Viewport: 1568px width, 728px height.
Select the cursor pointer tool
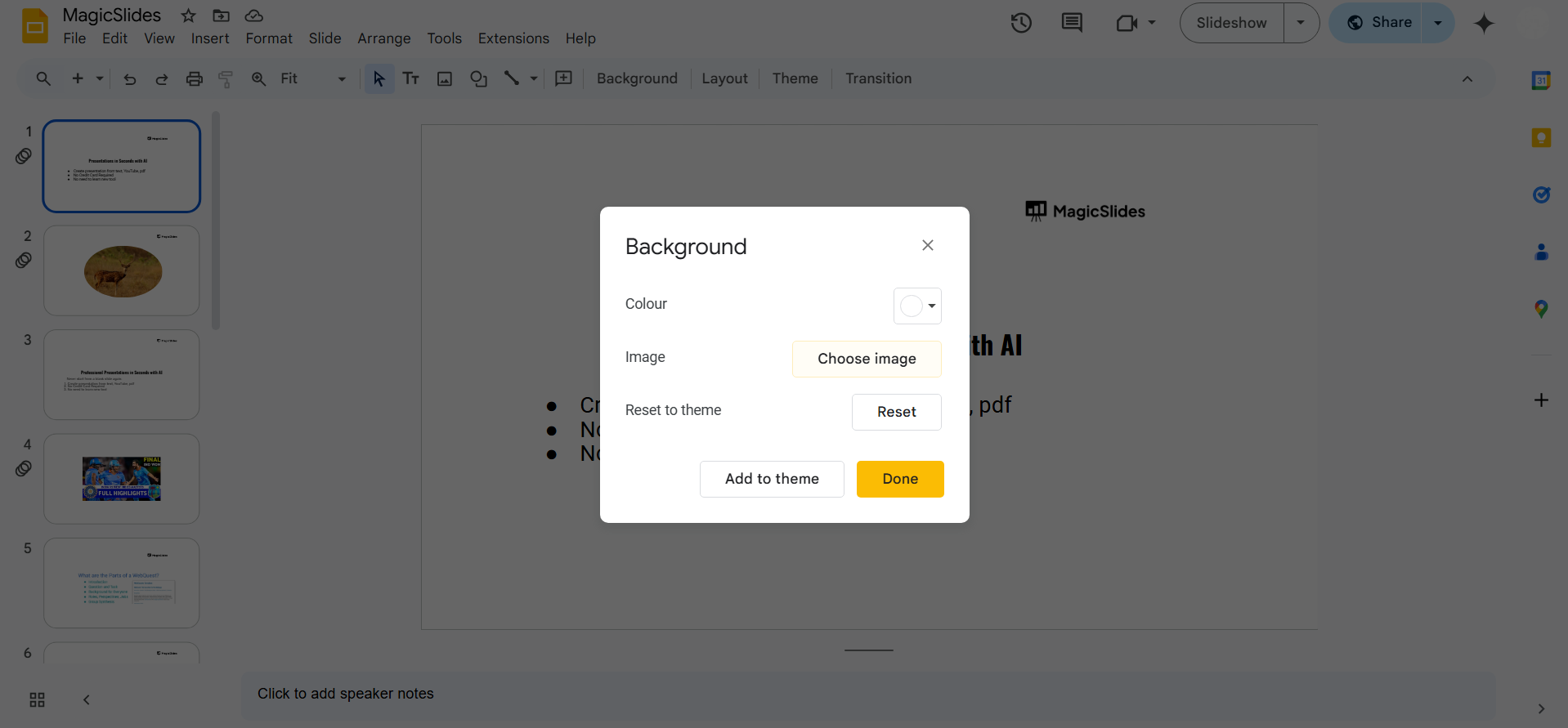[x=379, y=78]
